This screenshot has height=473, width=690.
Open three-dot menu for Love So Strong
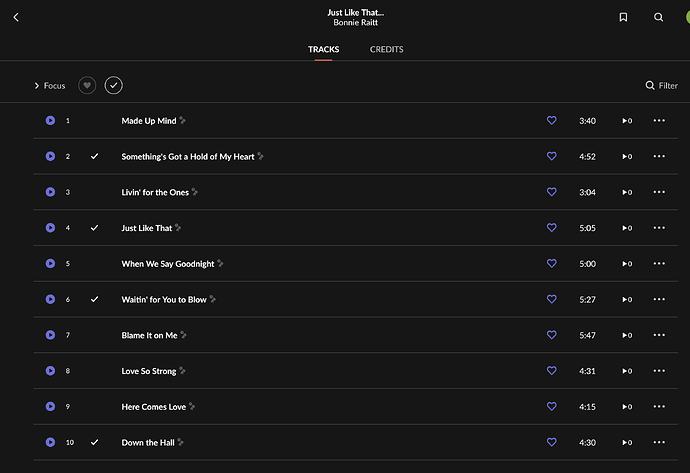659,370
